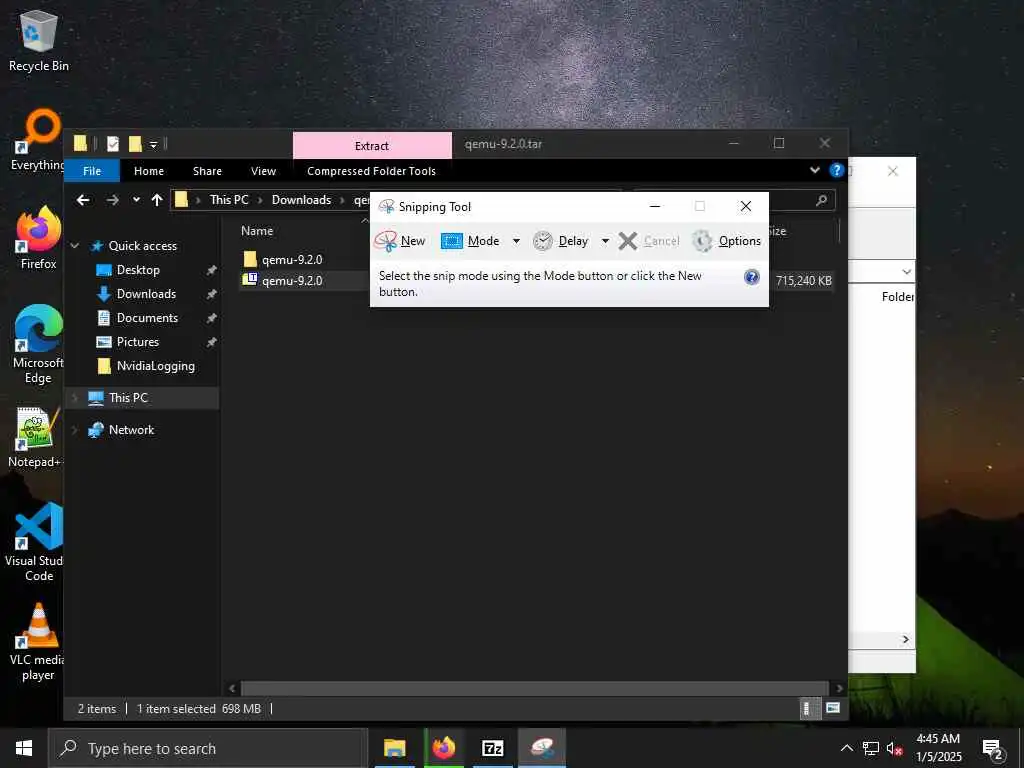Expand the ribbon with the chevron
Screen dimensions: 1024x768
814,170
